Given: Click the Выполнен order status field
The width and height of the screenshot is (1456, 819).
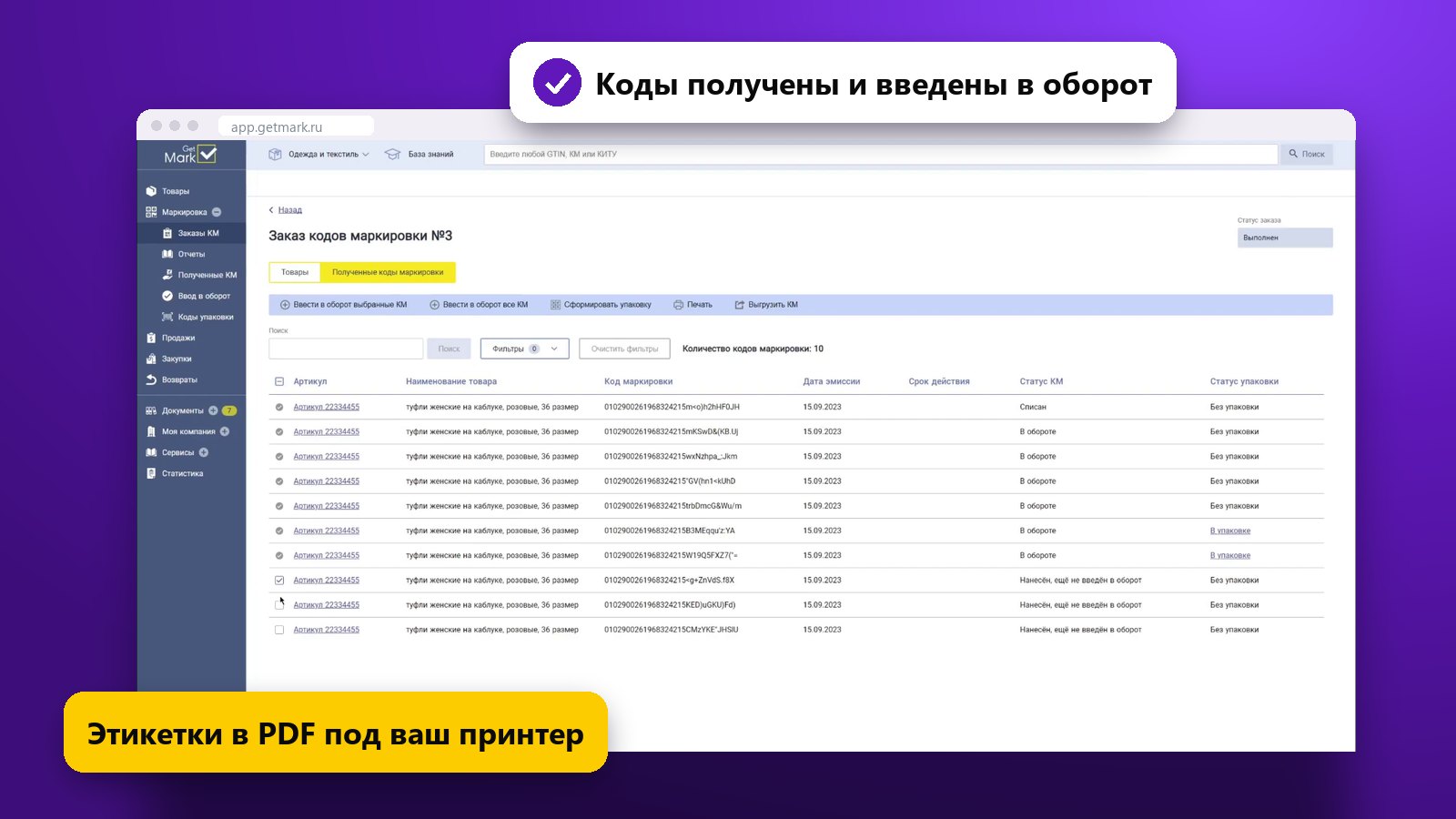Looking at the screenshot, I should pyautogui.click(x=1285, y=238).
